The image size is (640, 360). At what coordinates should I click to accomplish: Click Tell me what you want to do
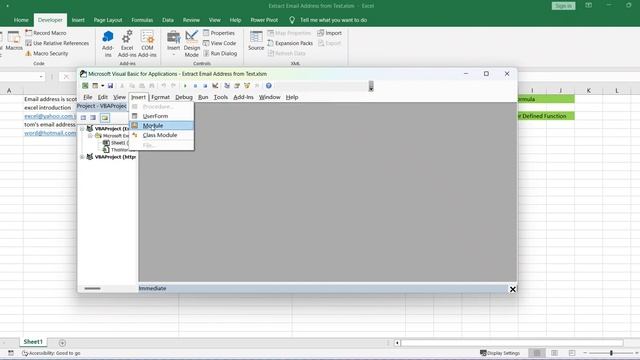coord(333,20)
